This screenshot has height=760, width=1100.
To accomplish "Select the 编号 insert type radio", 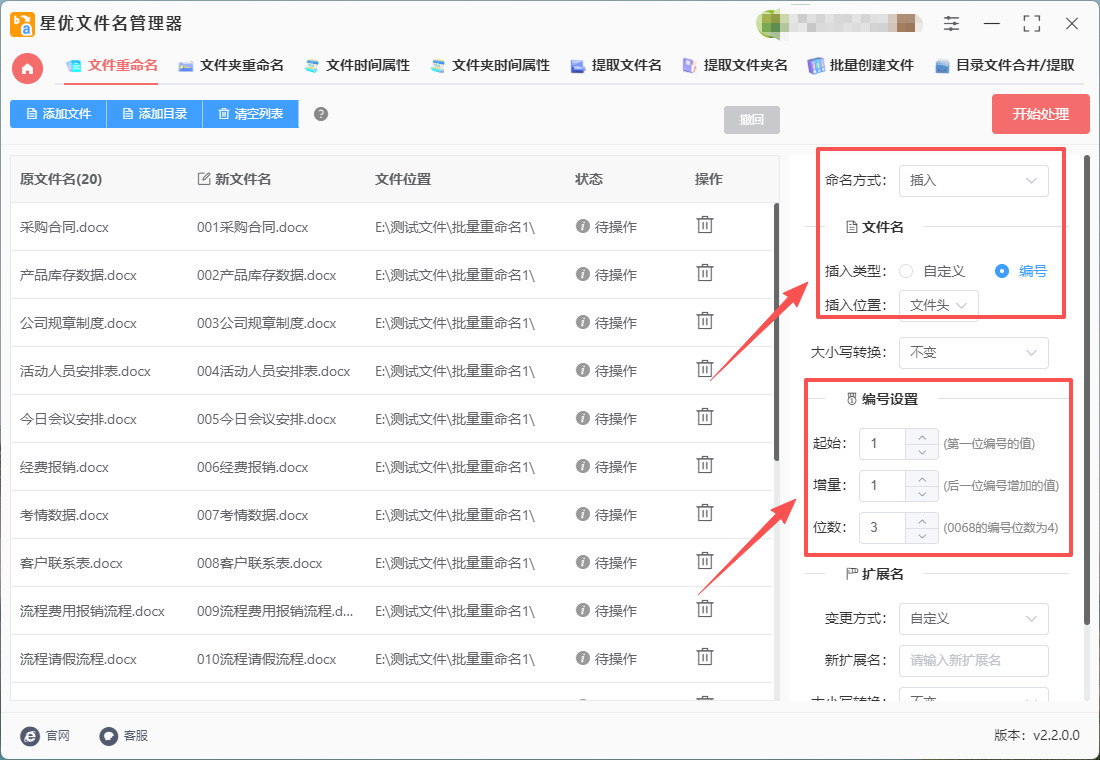I will pos(1002,271).
